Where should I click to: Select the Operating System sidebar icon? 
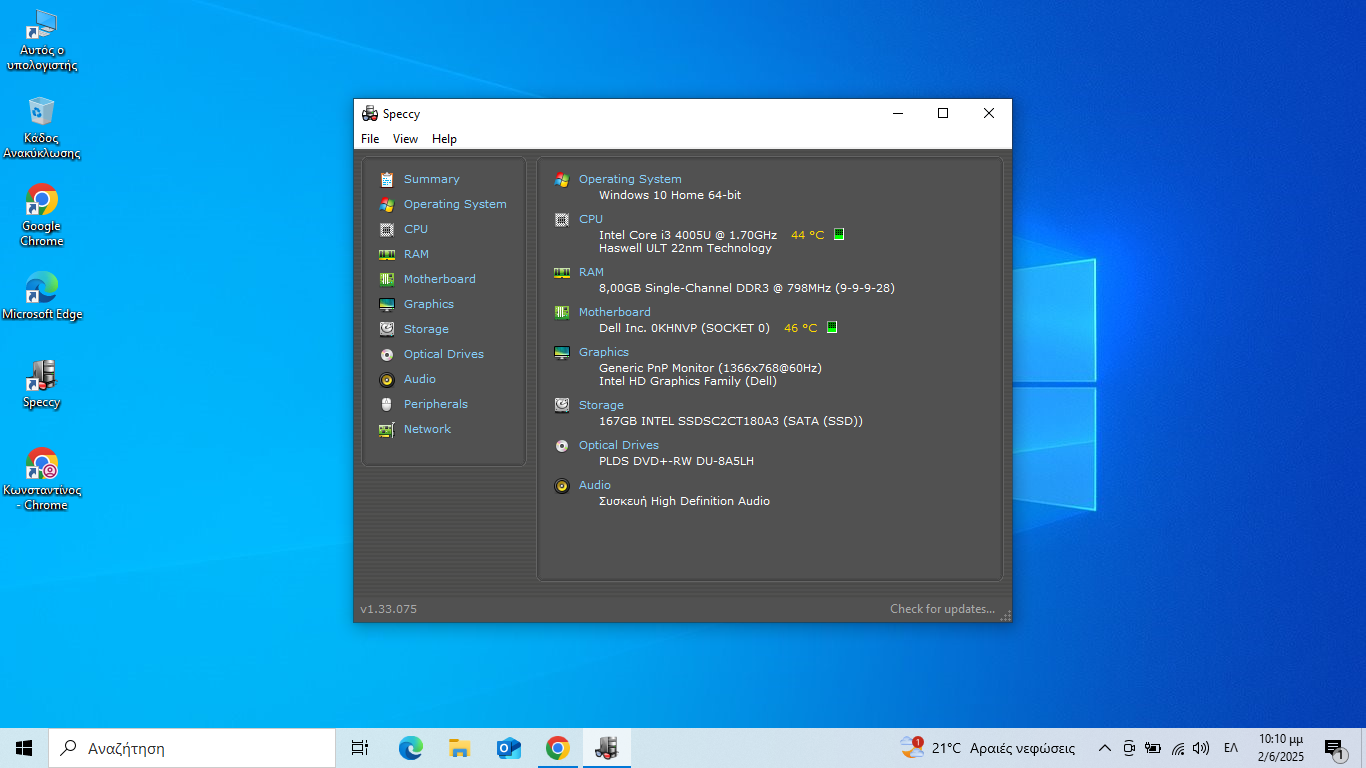[387, 204]
